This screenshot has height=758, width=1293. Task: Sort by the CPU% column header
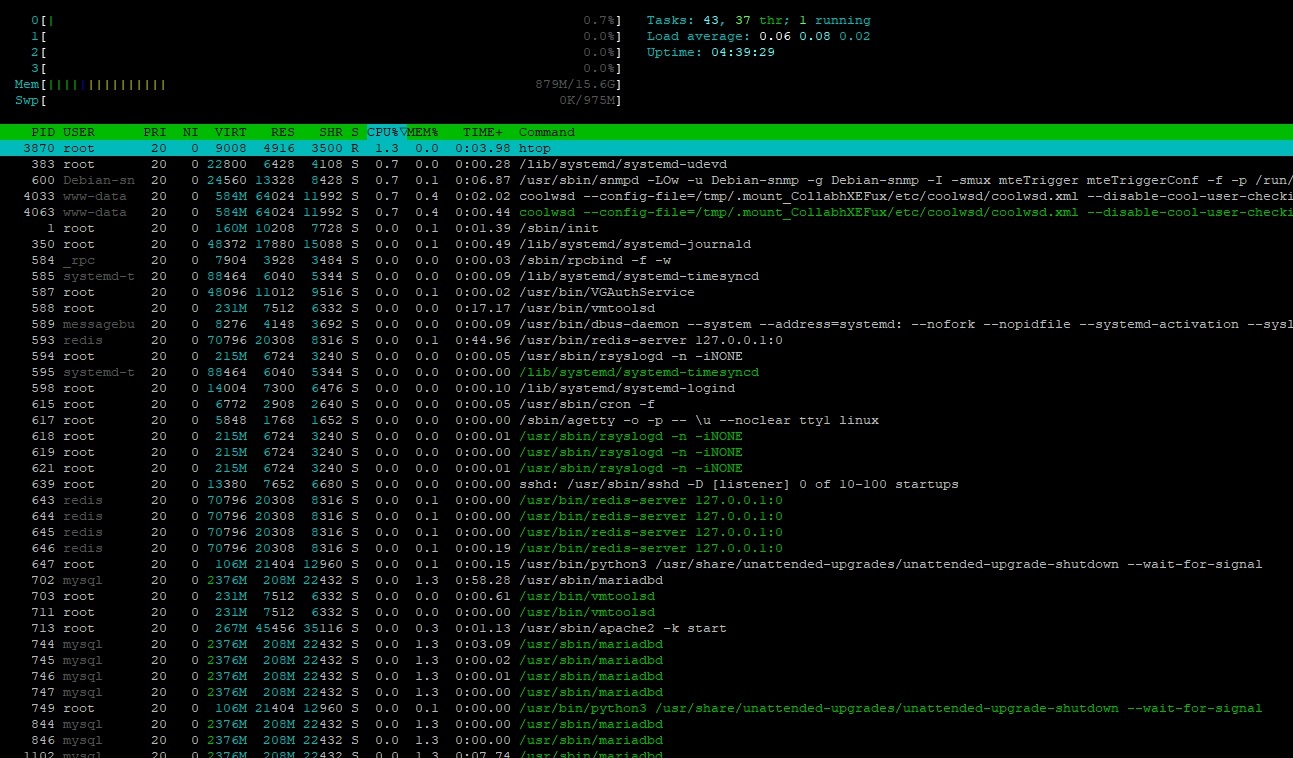[385, 132]
